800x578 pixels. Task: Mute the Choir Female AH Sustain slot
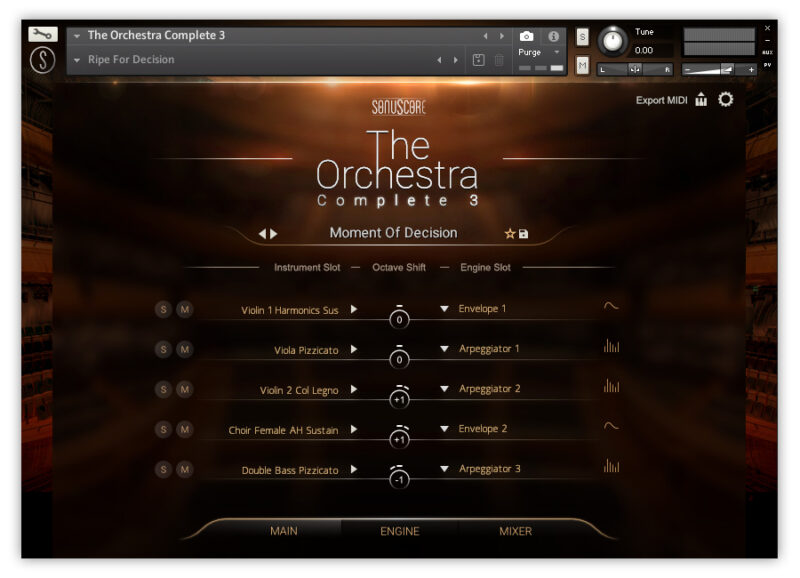click(x=184, y=428)
